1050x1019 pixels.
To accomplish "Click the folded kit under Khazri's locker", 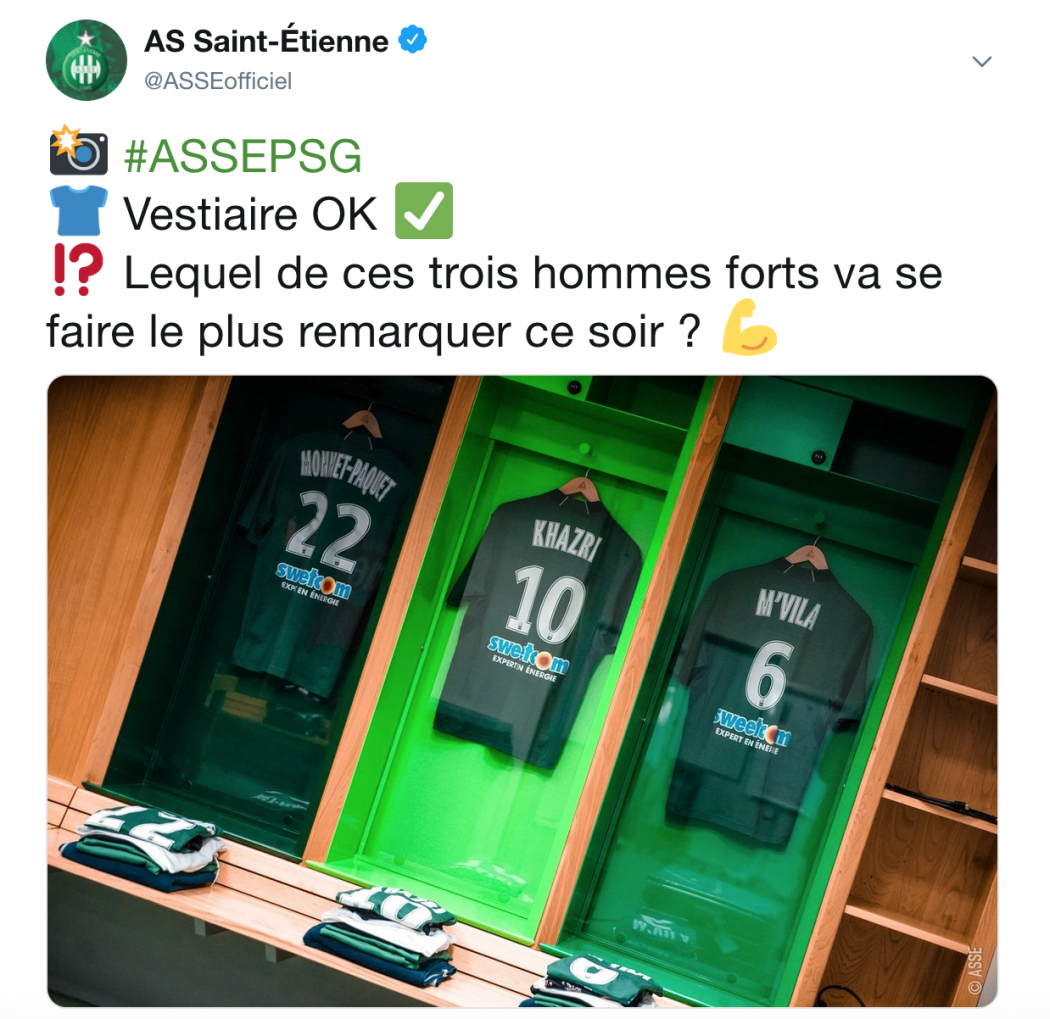I will click(x=380, y=933).
